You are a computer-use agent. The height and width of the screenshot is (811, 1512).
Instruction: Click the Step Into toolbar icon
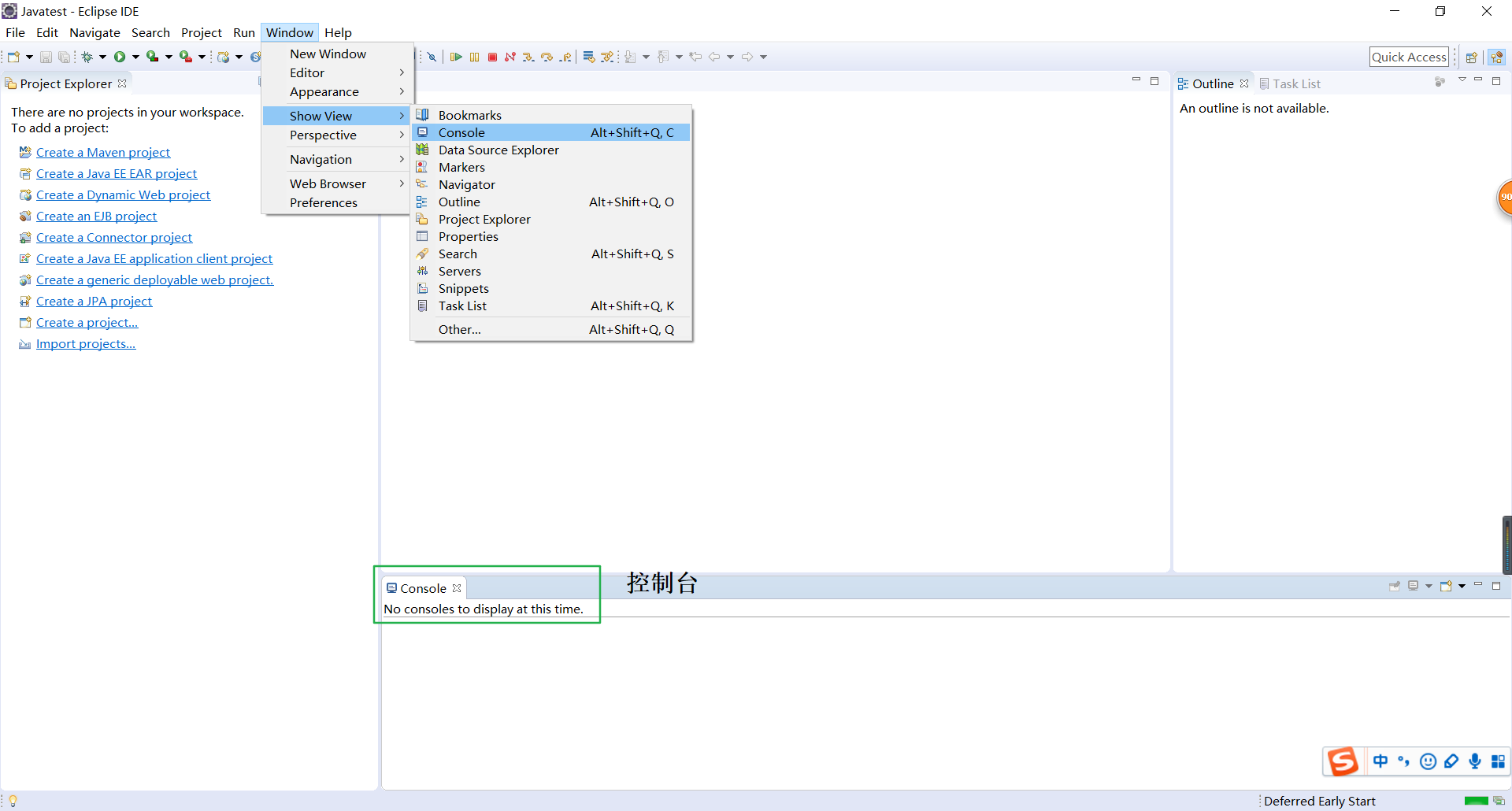pos(528,57)
